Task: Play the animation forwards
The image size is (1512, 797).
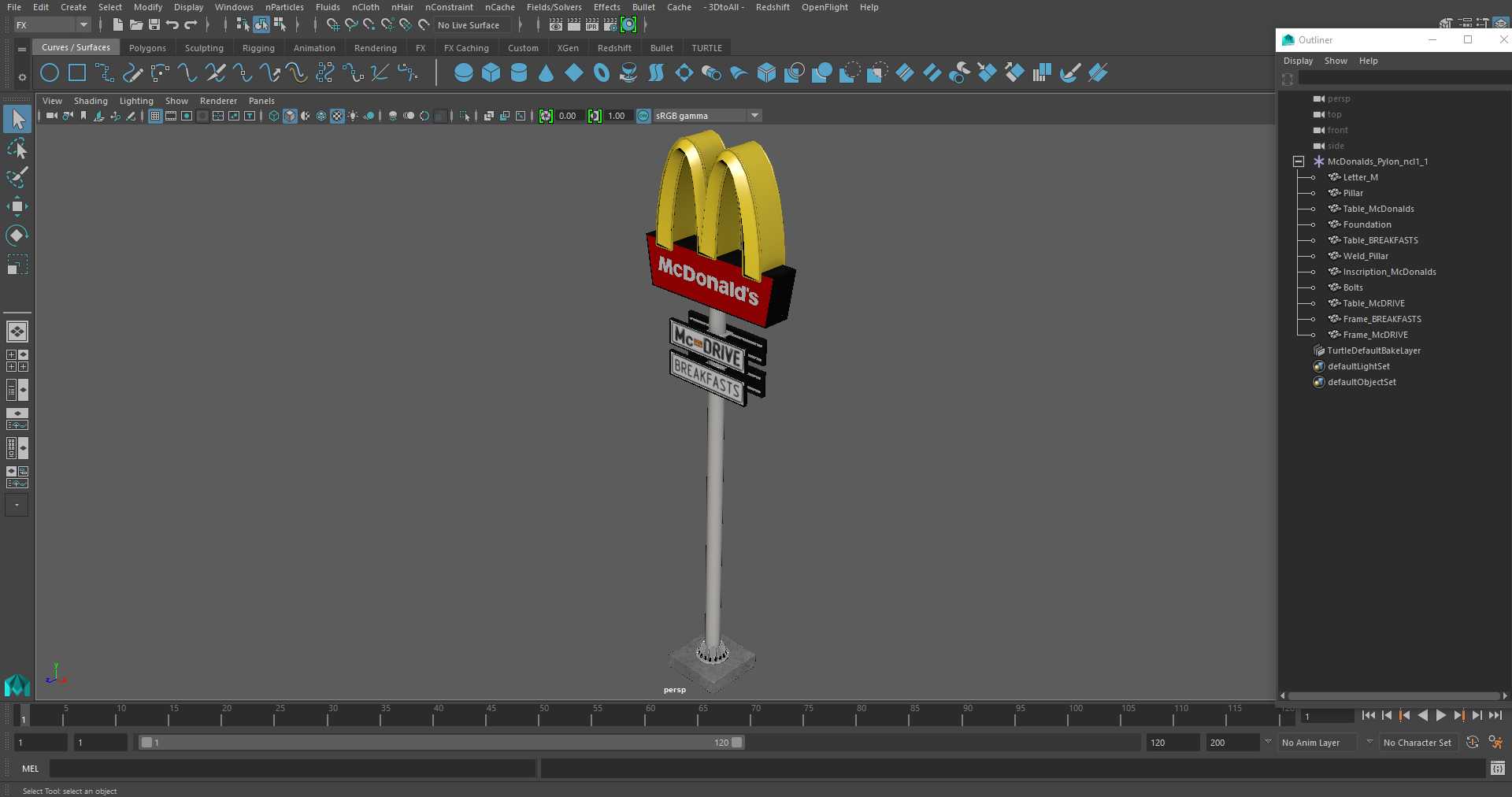Action: pos(1440,715)
